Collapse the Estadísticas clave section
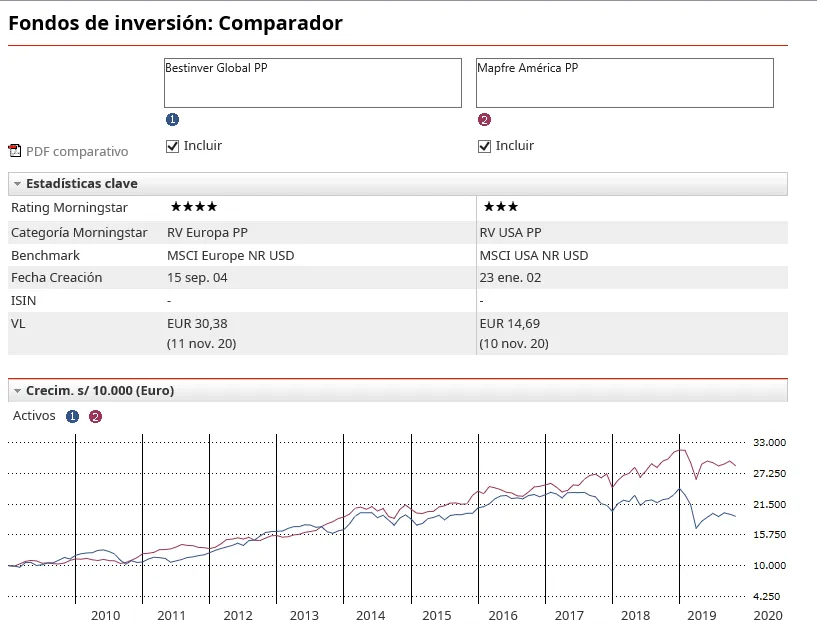 coord(18,184)
